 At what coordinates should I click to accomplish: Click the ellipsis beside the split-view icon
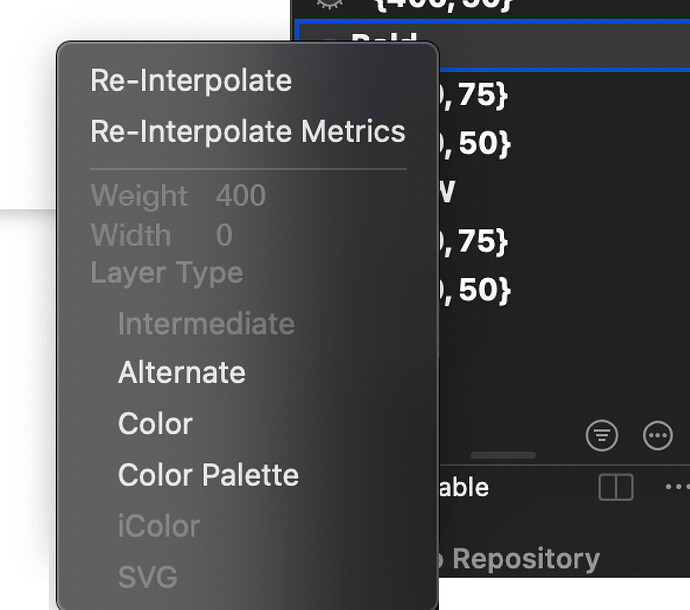click(x=676, y=487)
